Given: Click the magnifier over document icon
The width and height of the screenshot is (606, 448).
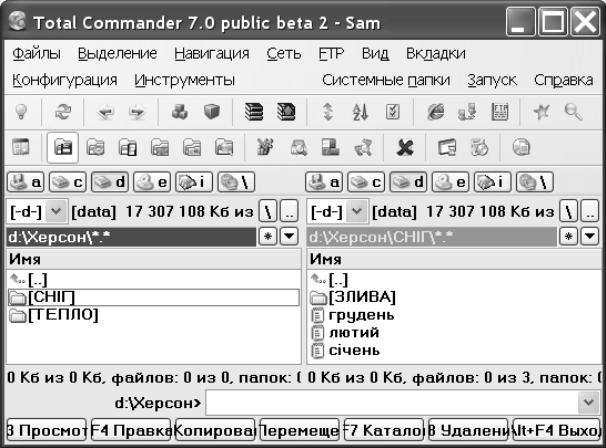Looking at the screenshot, I should (x=299, y=148).
